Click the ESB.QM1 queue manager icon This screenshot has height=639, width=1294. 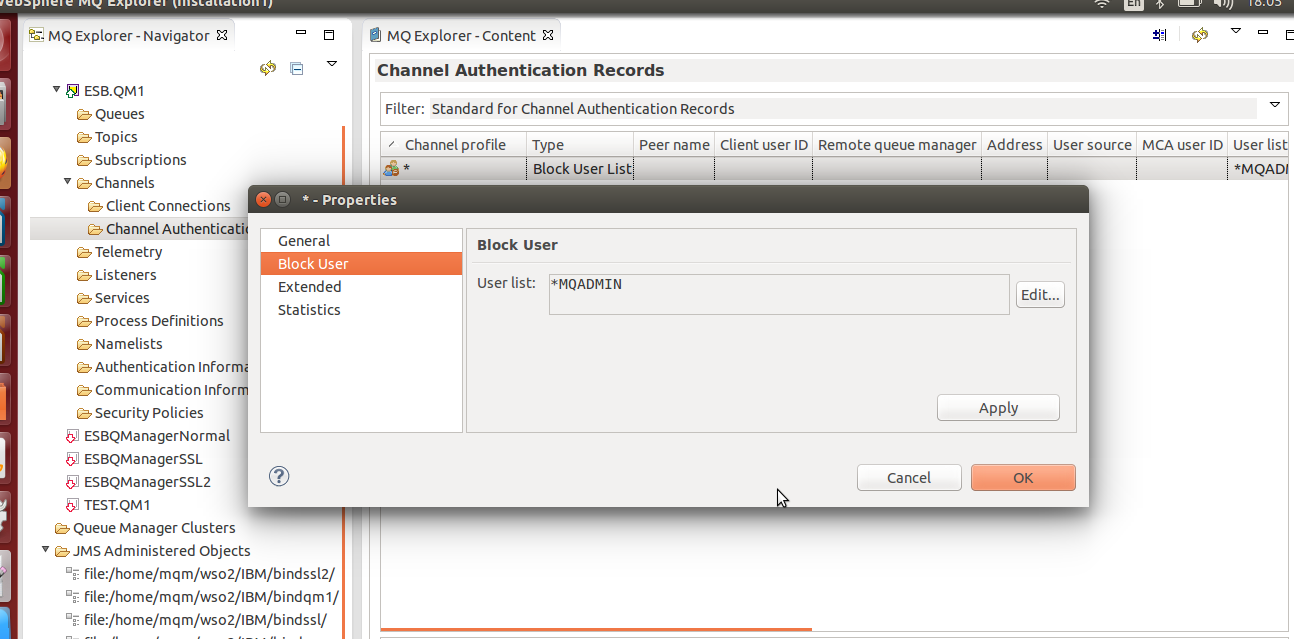point(73,91)
